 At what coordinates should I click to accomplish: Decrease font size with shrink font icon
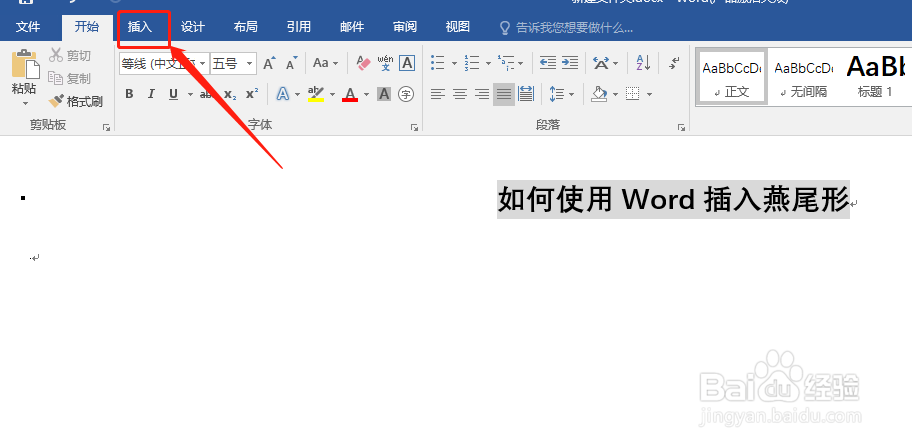tap(291, 63)
